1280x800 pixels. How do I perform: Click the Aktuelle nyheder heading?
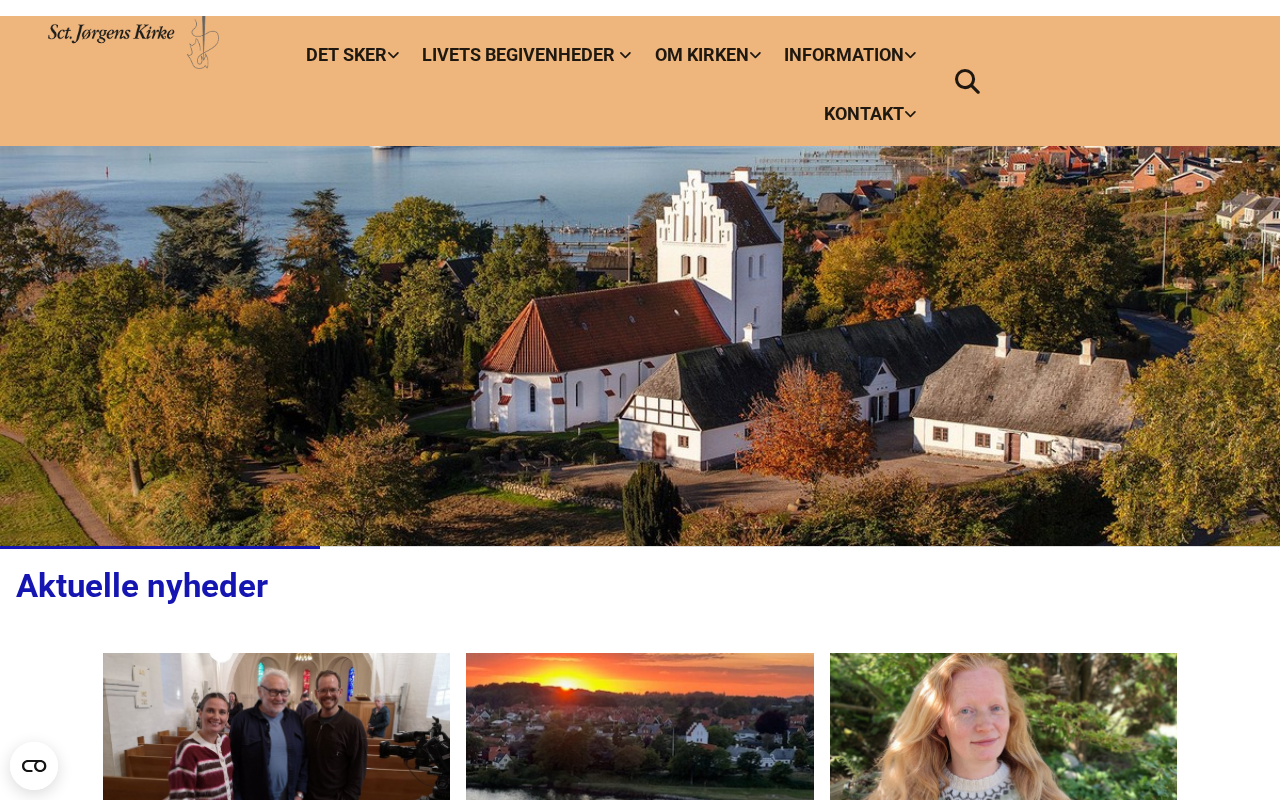pyautogui.click(x=142, y=586)
